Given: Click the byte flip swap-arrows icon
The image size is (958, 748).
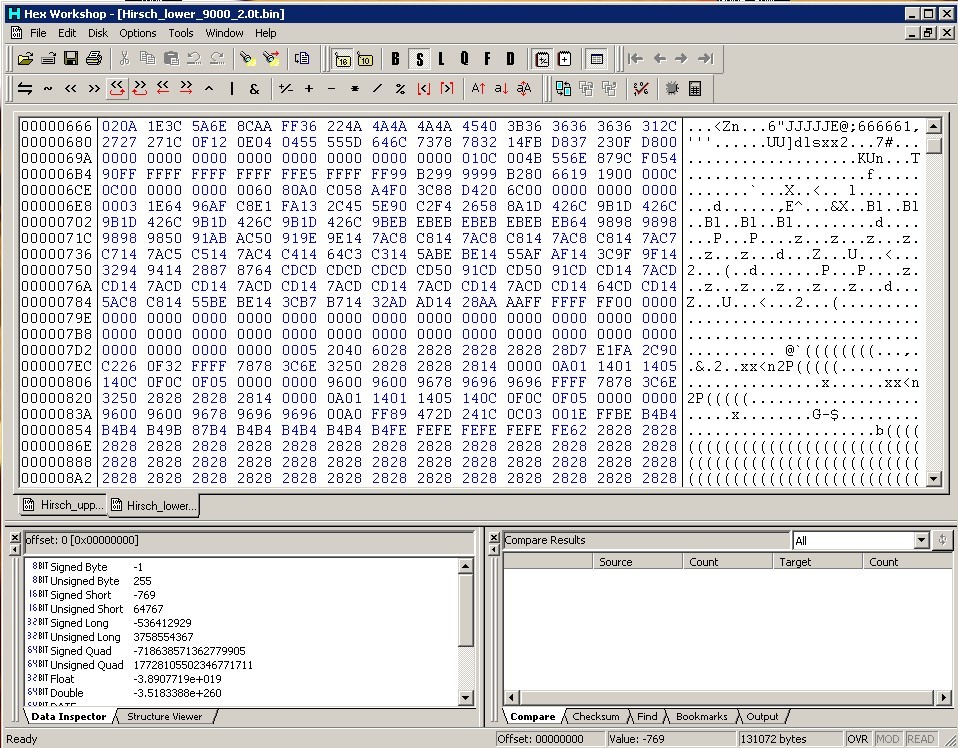Looking at the screenshot, I should click(25, 89).
